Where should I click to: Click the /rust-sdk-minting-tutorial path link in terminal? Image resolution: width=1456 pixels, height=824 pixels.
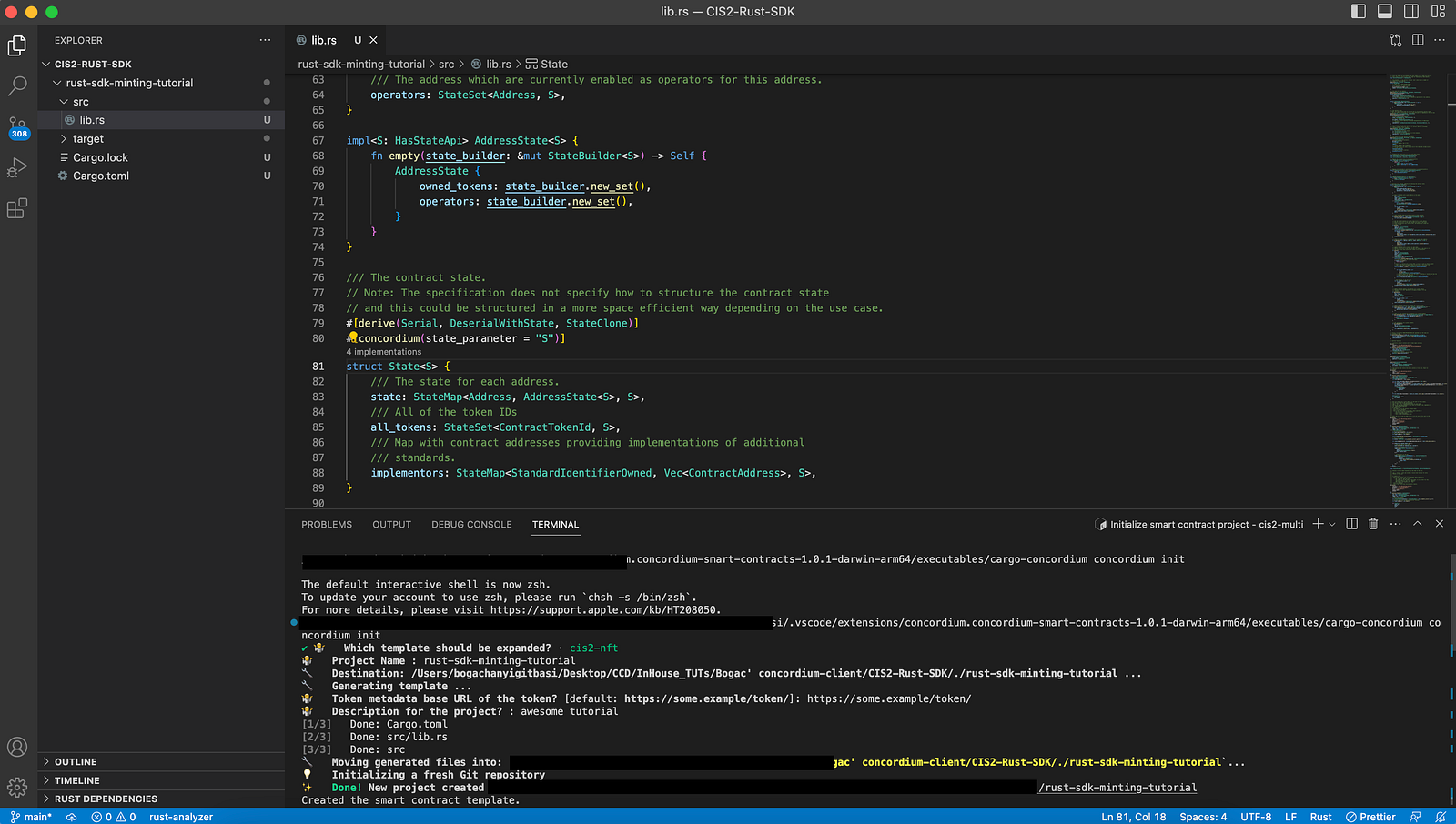point(1117,788)
